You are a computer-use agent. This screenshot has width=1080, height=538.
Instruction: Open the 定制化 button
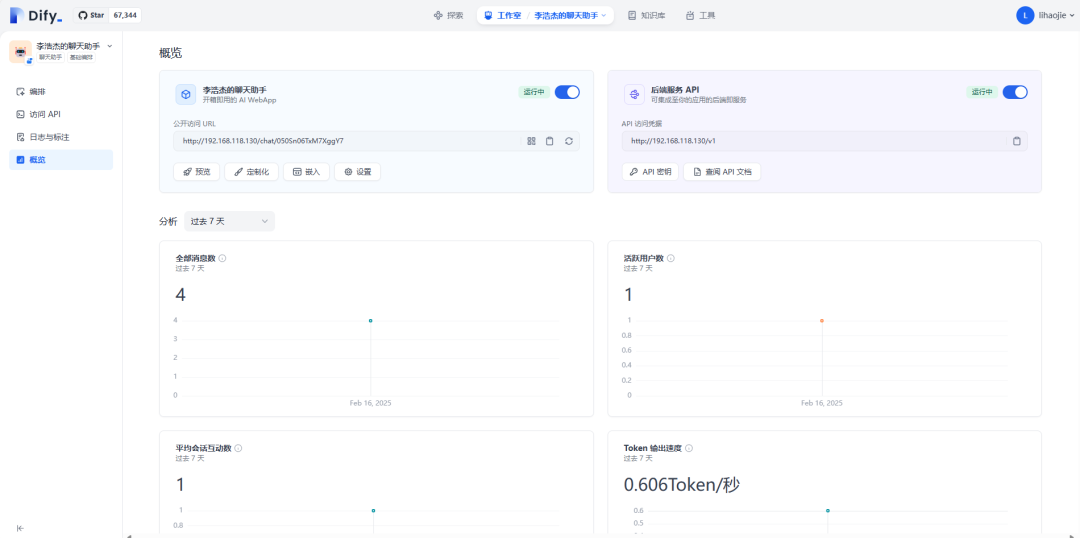click(251, 172)
